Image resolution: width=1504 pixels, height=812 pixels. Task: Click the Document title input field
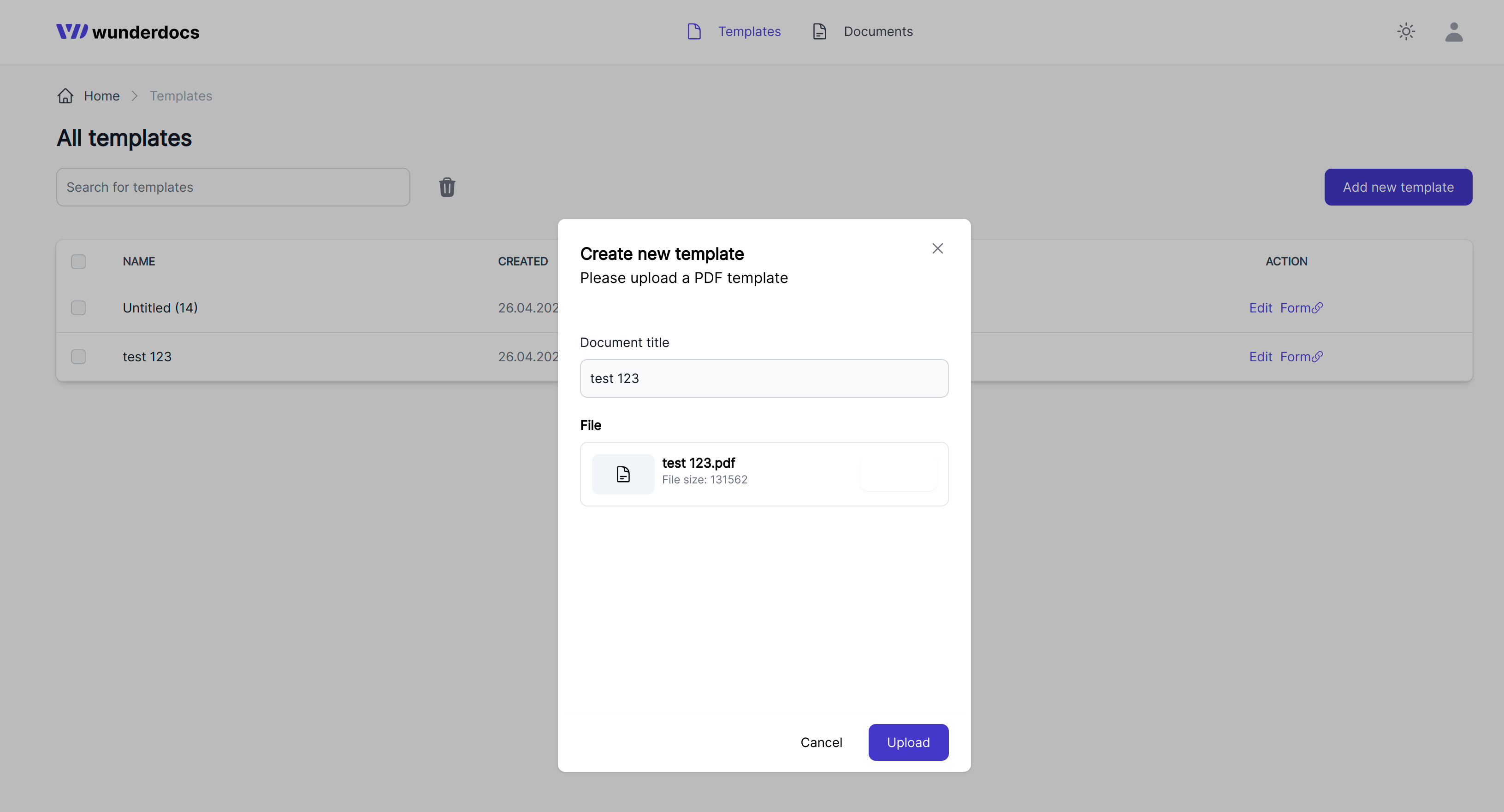point(764,378)
